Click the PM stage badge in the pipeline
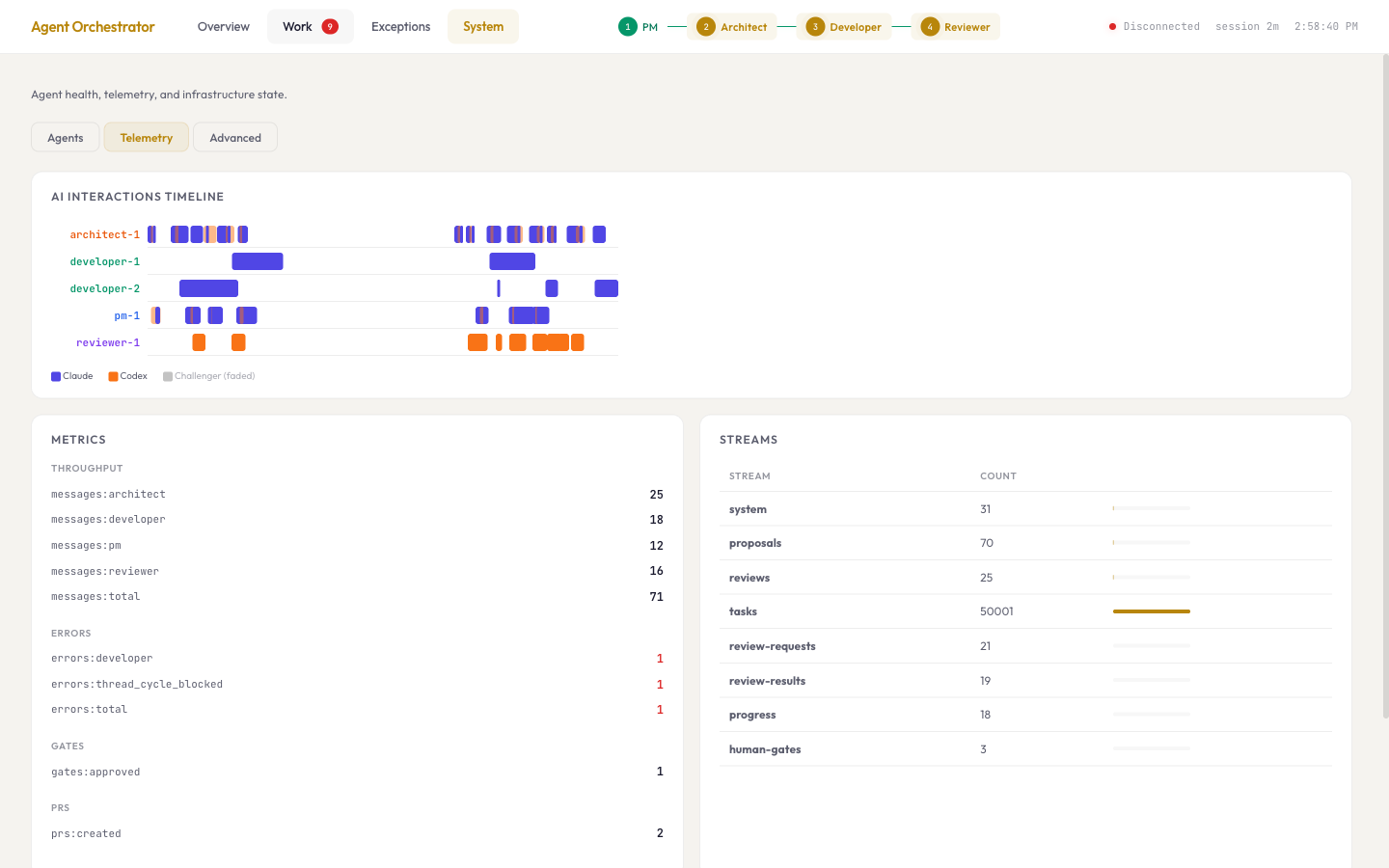This screenshot has width=1389, height=868. pos(639,26)
